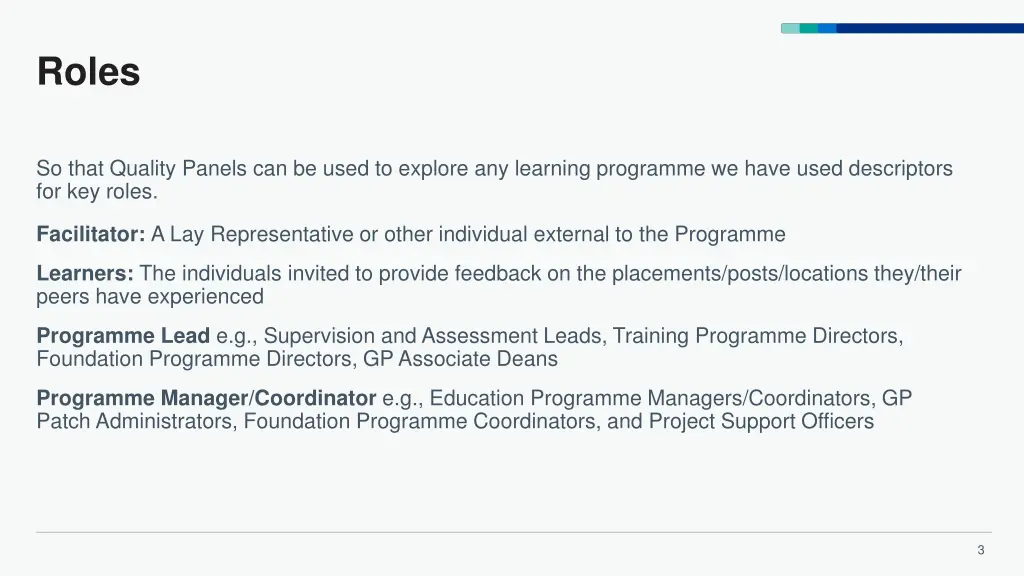Click the horizontal footer divider line
The image size is (1024, 576).
[x=514, y=532]
